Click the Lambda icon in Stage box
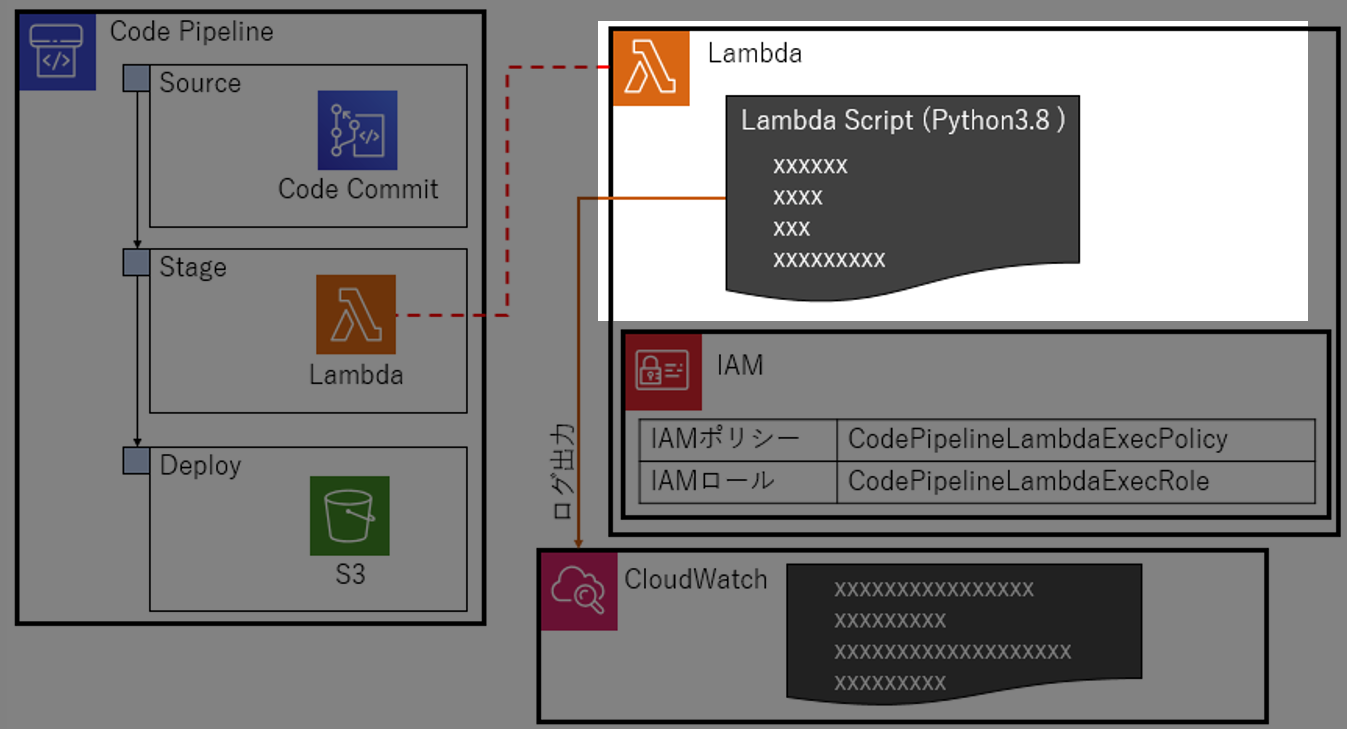 point(356,314)
